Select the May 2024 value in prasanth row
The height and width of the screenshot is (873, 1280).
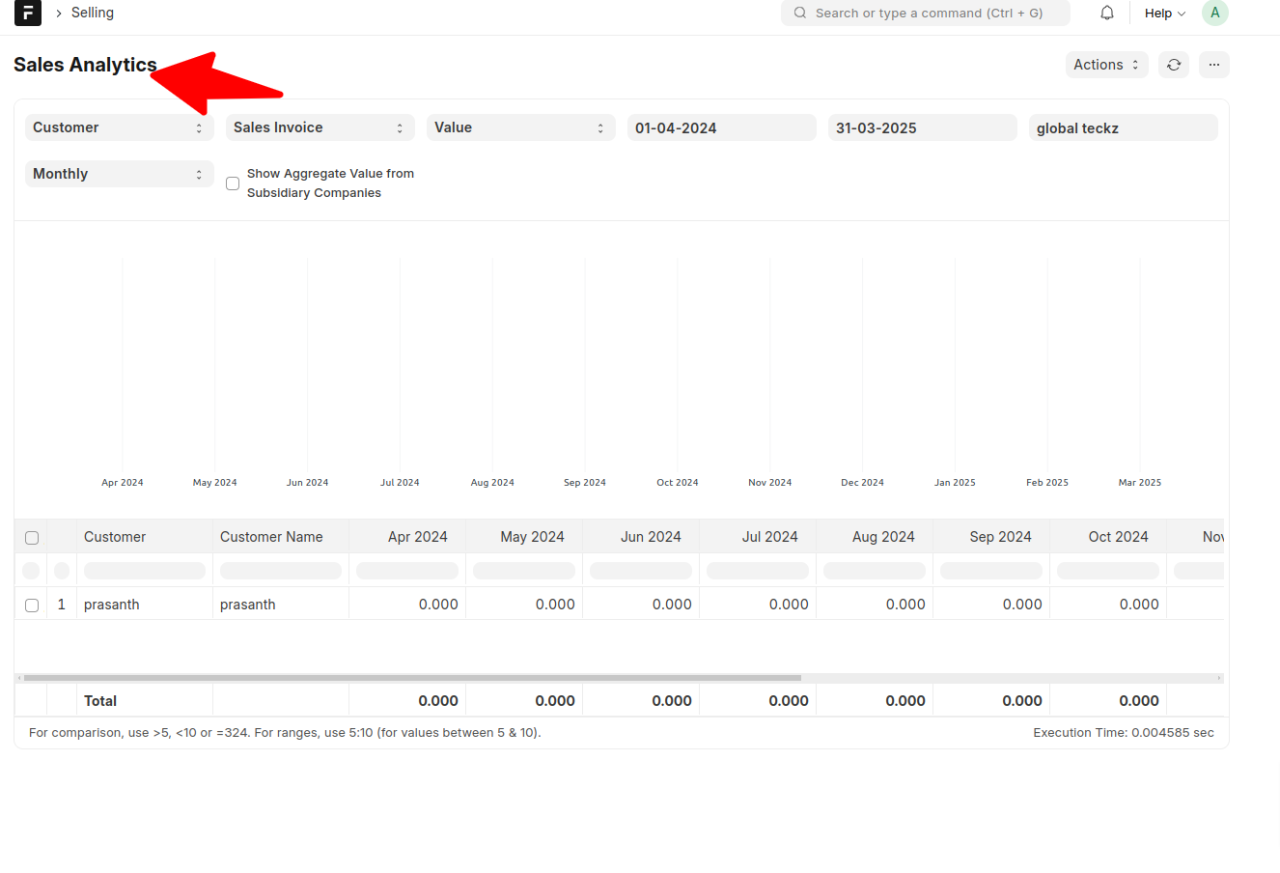pos(524,605)
